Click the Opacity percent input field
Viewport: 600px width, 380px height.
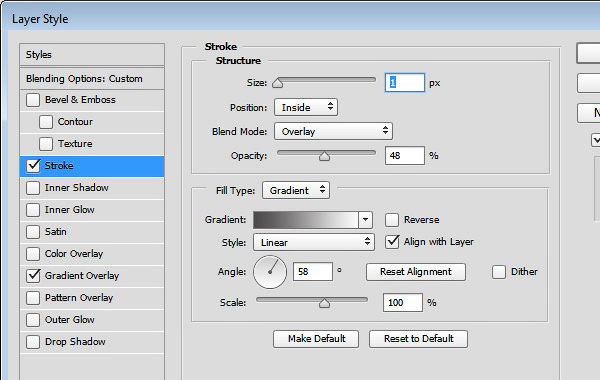pyautogui.click(x=405, y=156)
